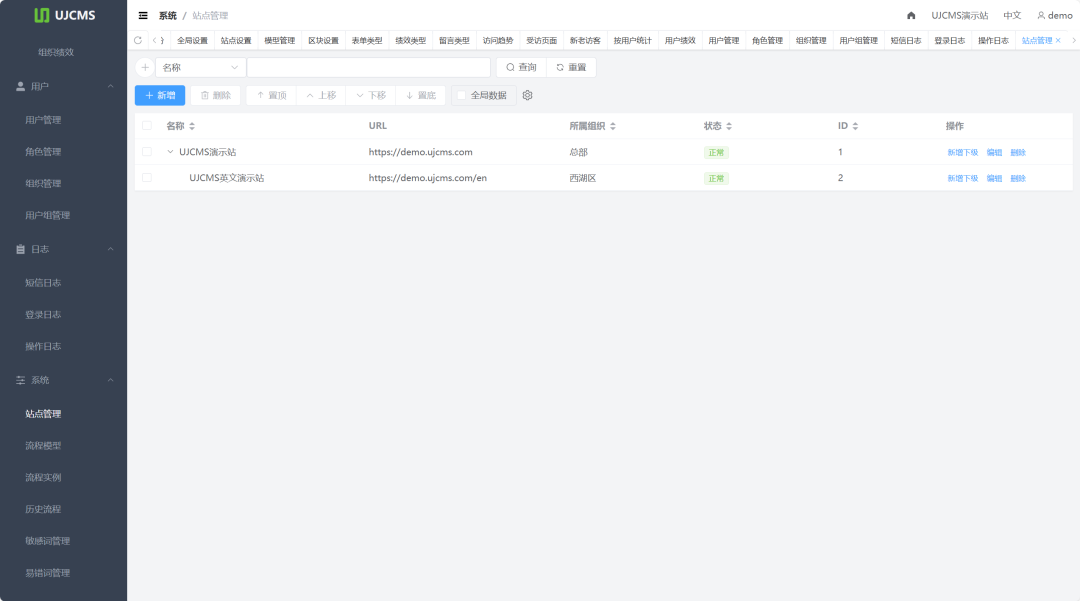Click 删除 link in UJCMS演示站 row
The image size is (1080, 601).
tap(1018, 152)
